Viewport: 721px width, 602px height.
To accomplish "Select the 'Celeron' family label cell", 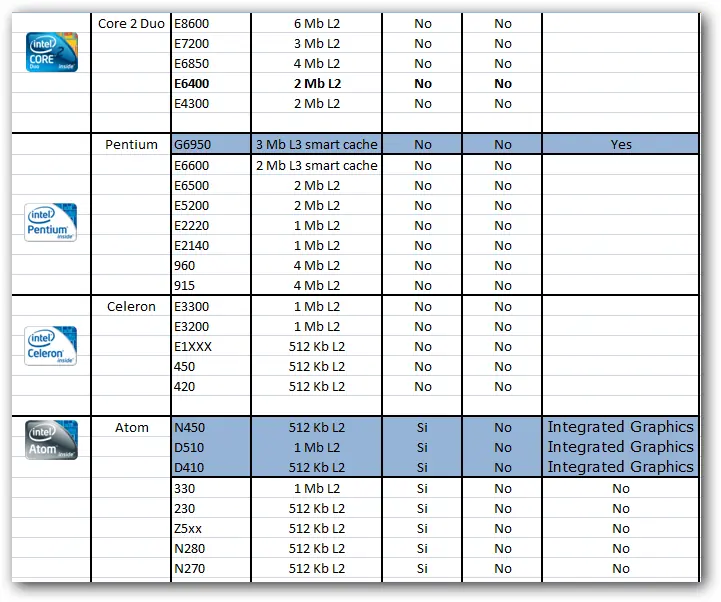I will pos(131,306).
